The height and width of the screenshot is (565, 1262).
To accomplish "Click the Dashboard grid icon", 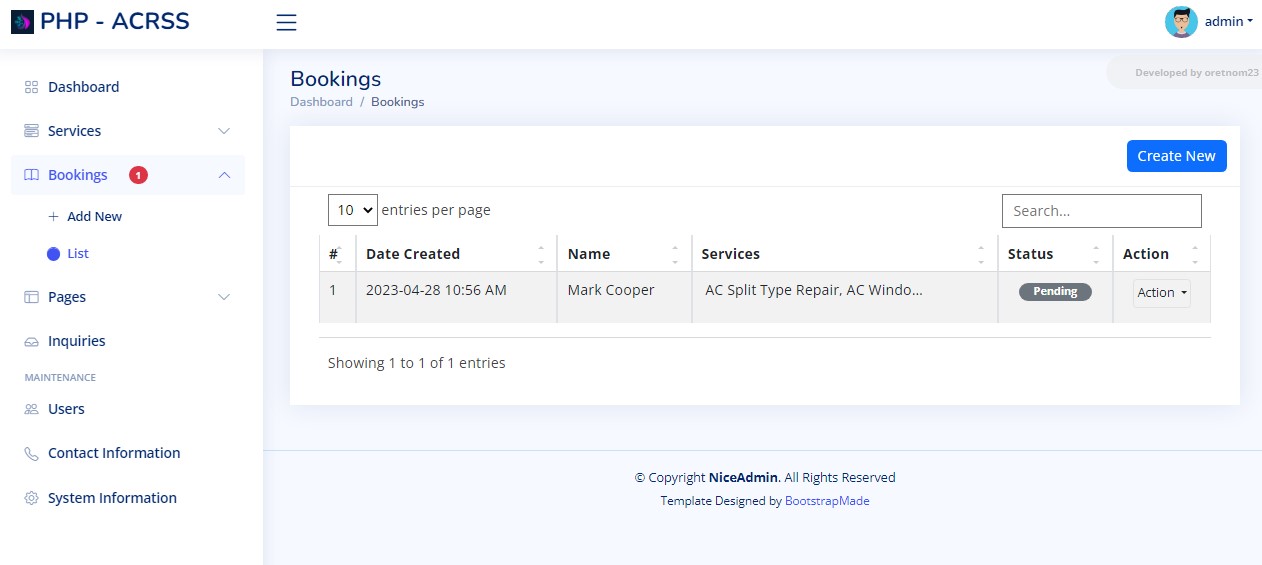I will click(31, 87).
